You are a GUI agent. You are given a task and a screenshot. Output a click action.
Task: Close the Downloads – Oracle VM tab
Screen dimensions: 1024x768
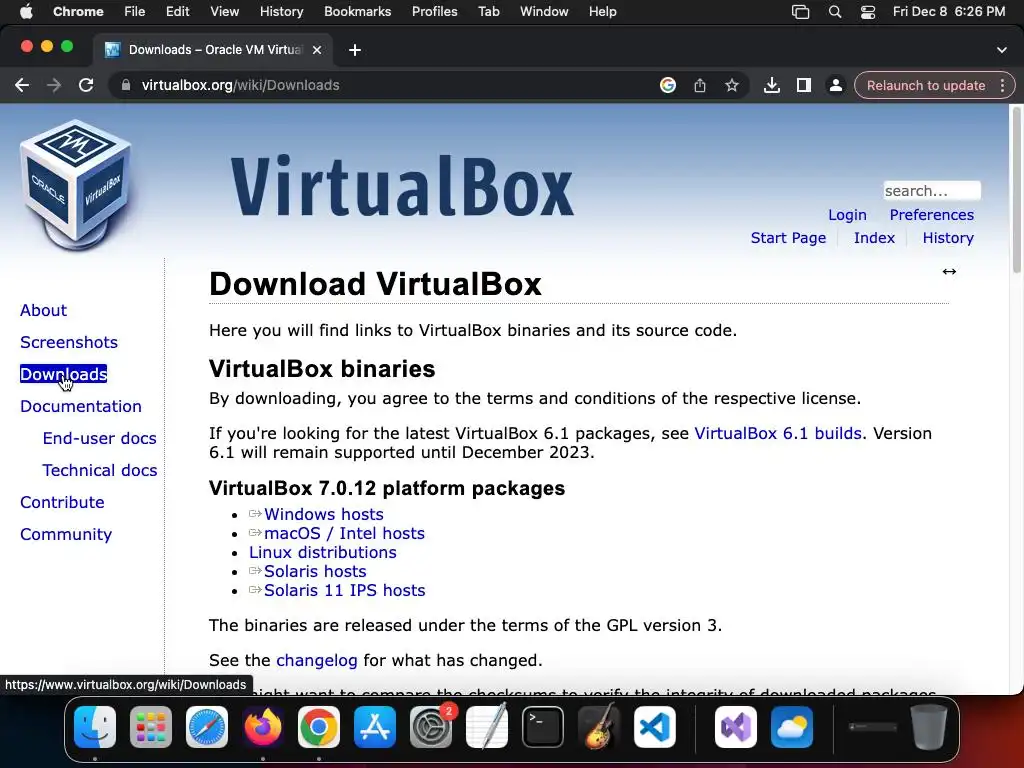[x=317, y=50]
